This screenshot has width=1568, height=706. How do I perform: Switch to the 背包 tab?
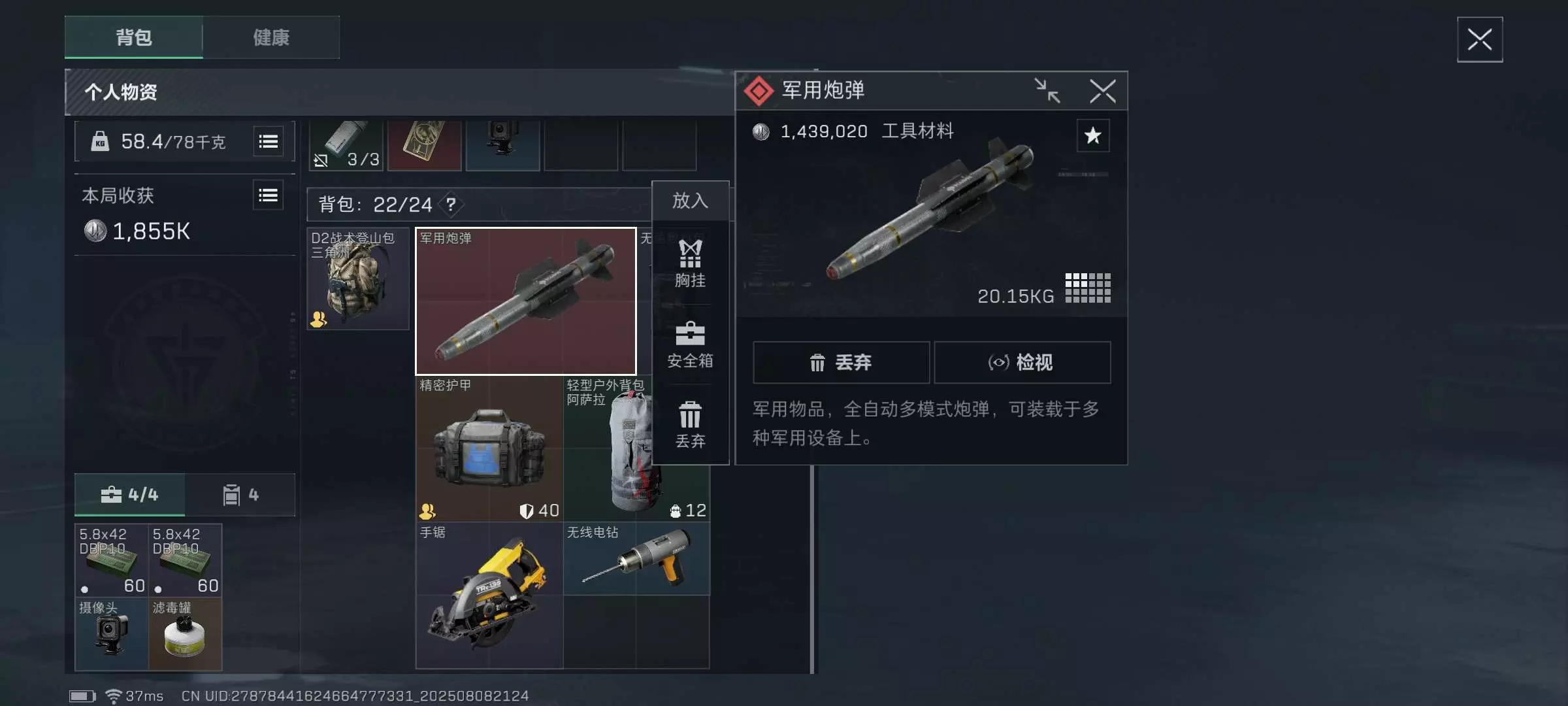pyautogui.click(x=134, y=37)
